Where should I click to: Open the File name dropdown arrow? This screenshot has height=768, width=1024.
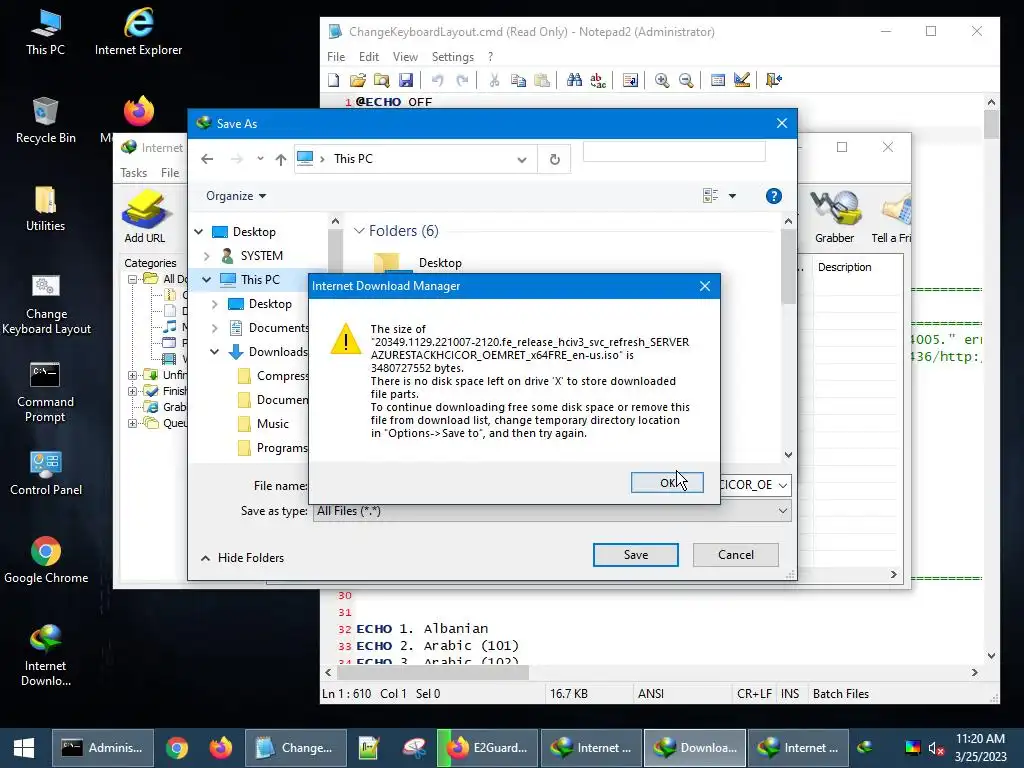[782, 485]
